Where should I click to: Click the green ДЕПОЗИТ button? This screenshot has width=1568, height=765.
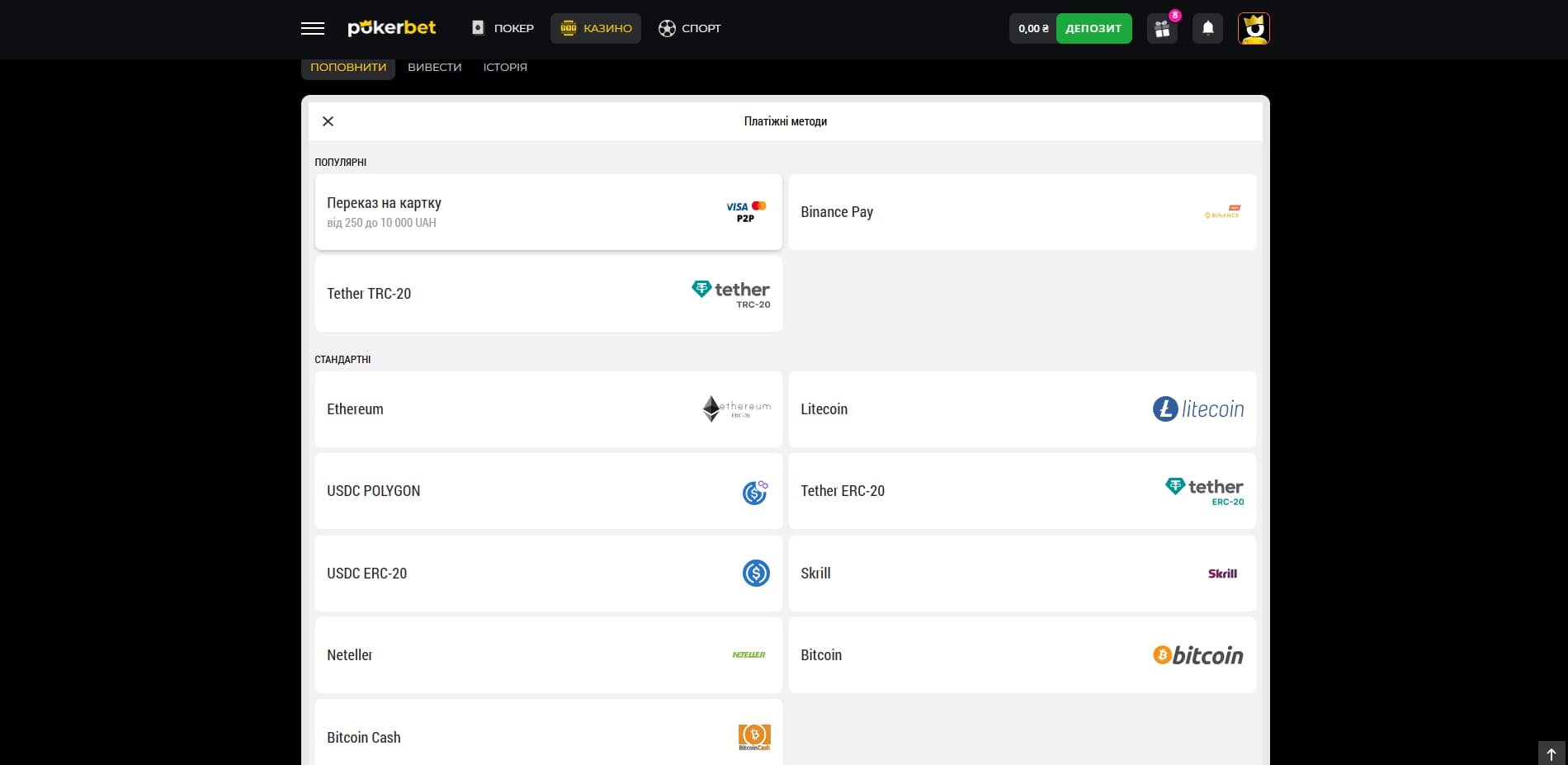pyautogui.click(x=1093, y=28)
